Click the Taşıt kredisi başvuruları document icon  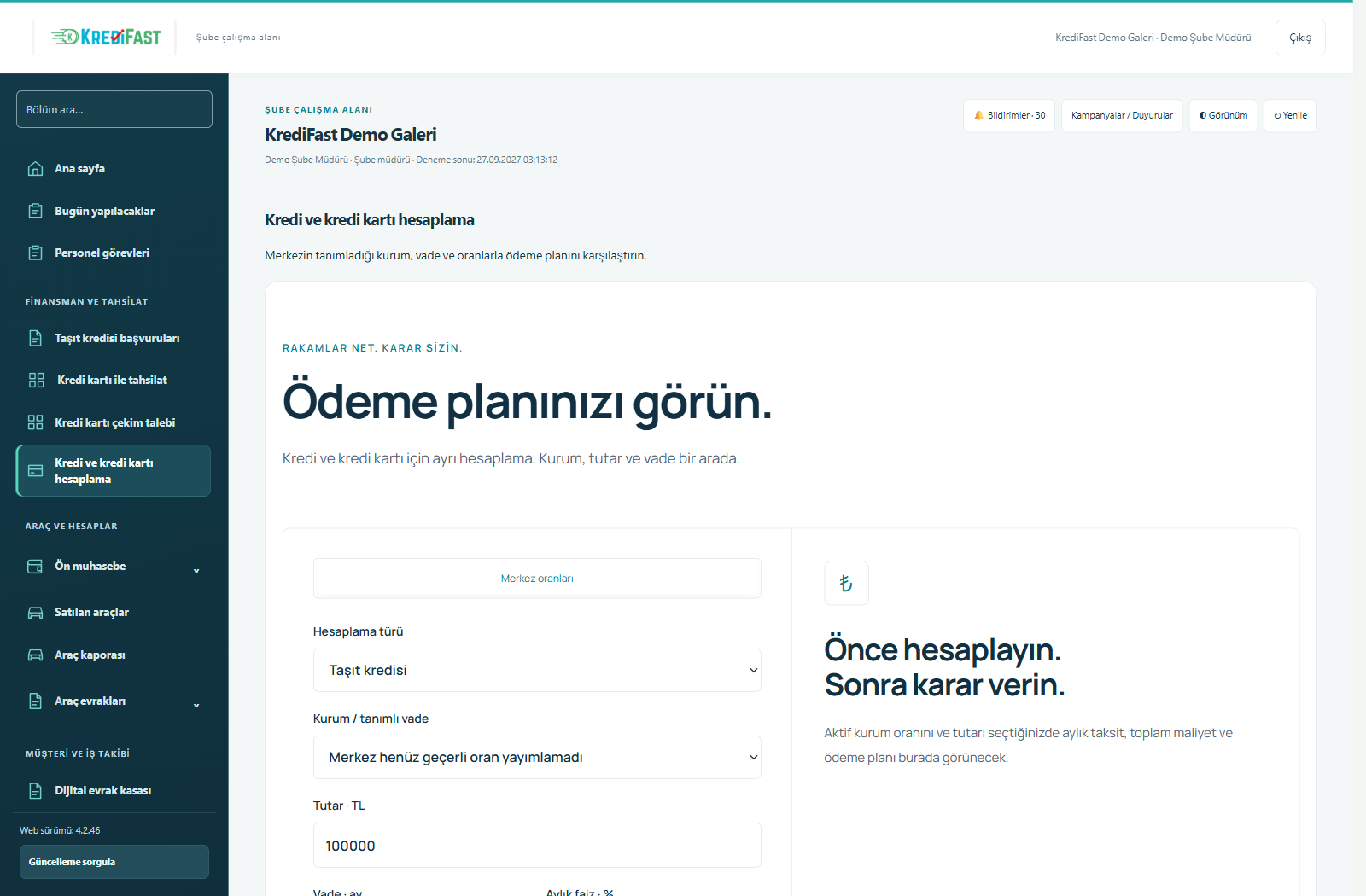[x=35, y=338]
